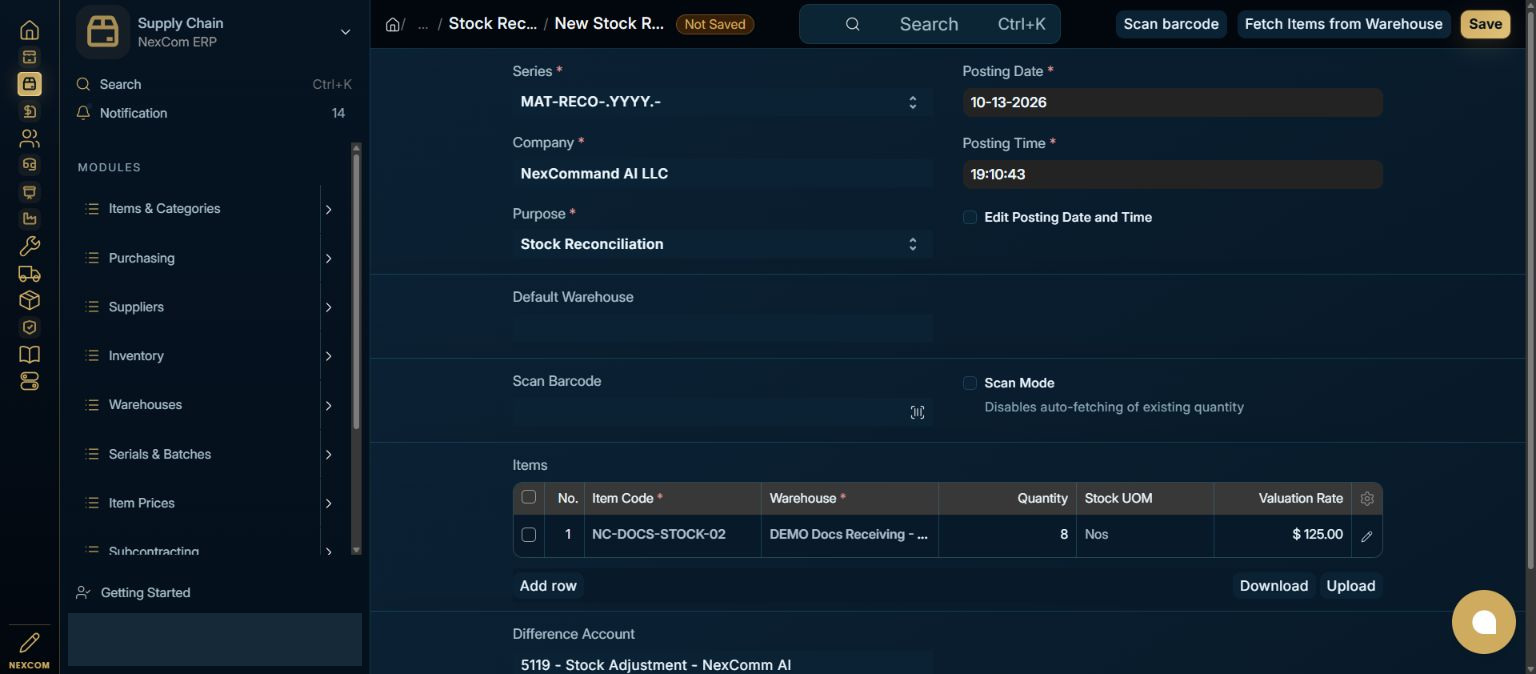Enable the Scan Mode checkbox
The image size is (1536, 674).
(x=969, y=383)
